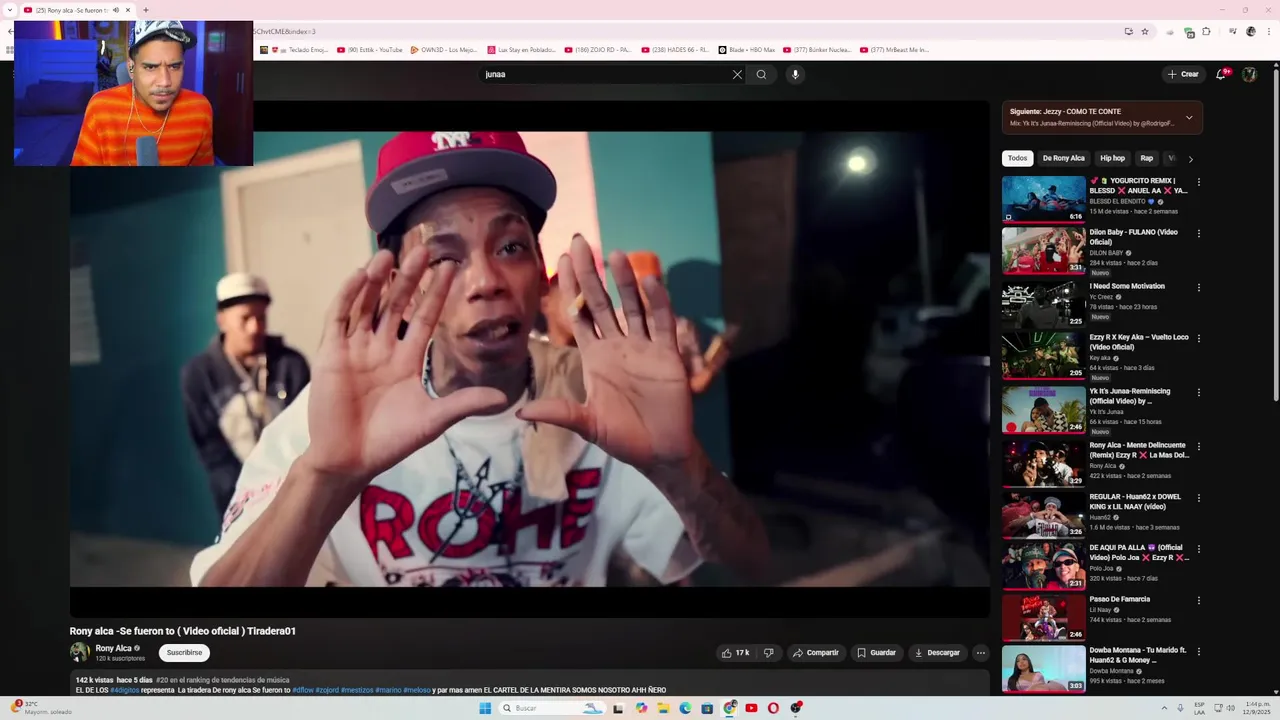
Task: Open Blade HBO Max bookmark
Action: pyautogui.click(x=747, y=50)
